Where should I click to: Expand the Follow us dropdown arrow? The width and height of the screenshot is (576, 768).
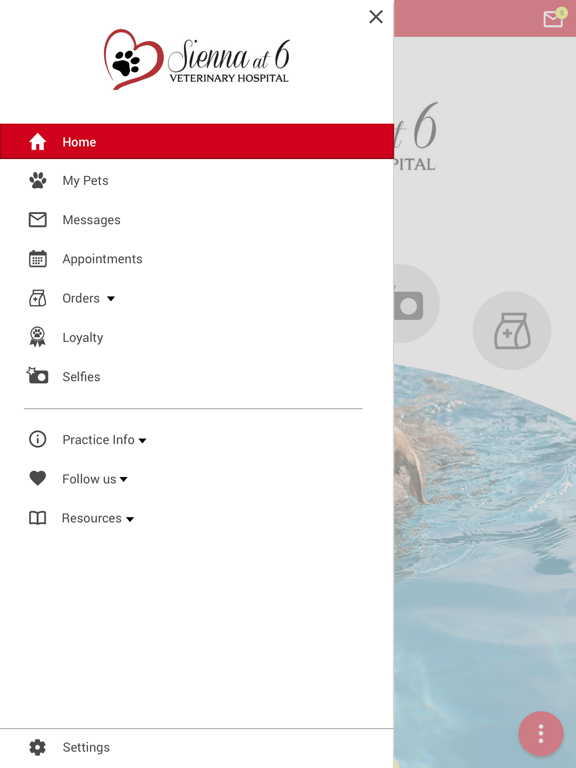(123, 480)
